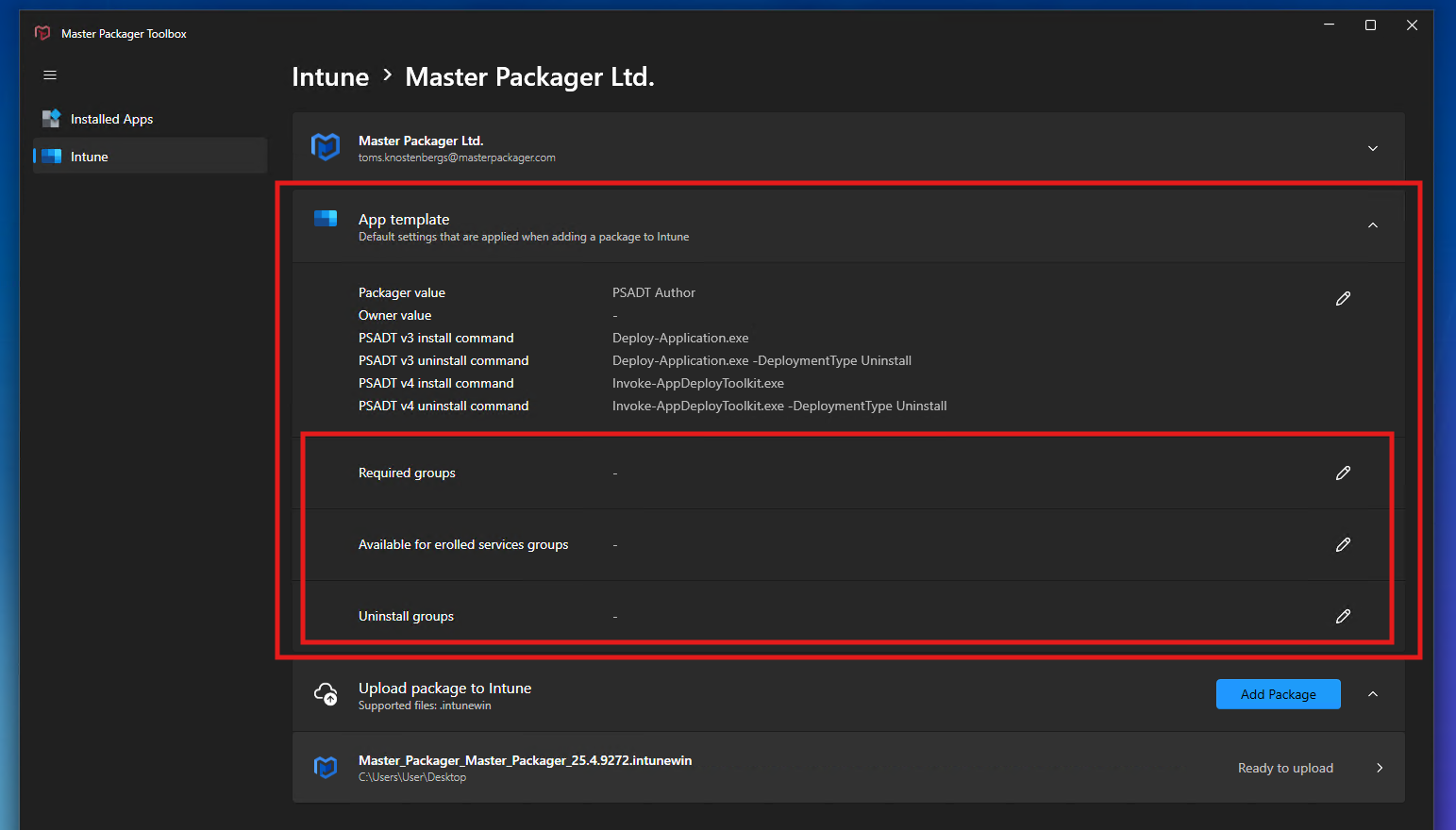The image size is (1456, 830).
Task: Click the Invoke-AppDeployToolkit.exe install command value
Action: (x=698, y=383)
